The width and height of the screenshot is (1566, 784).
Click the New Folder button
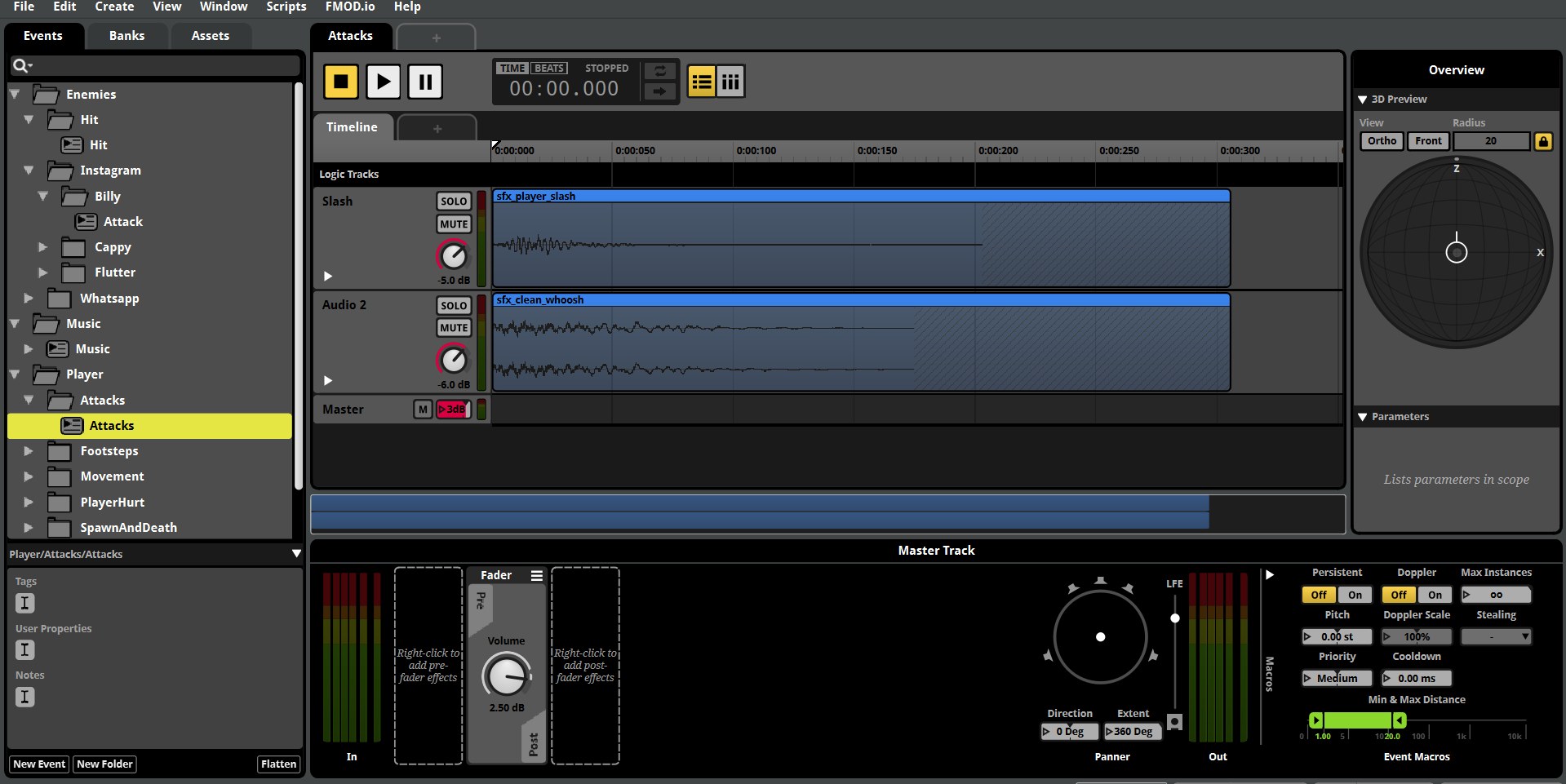[x=104, y=764]
